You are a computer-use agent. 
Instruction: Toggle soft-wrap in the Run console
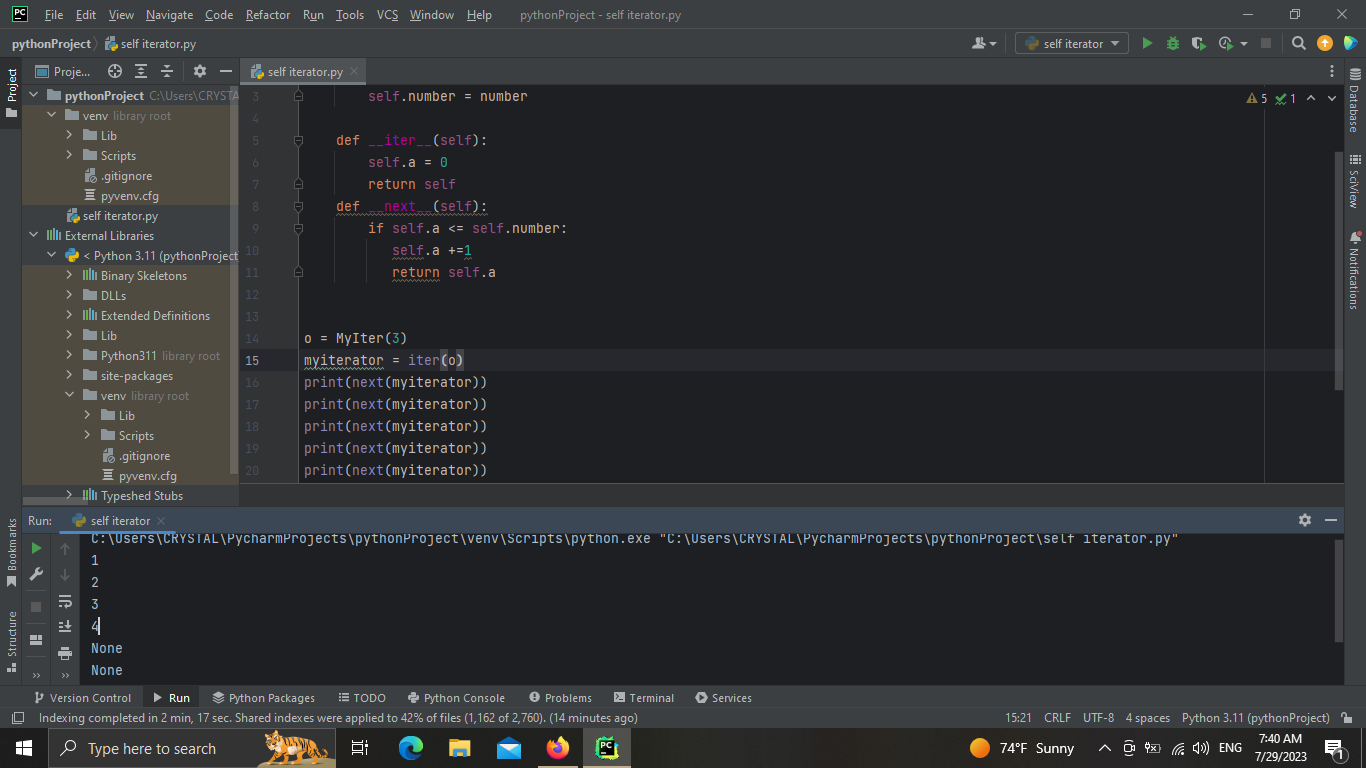click(65, 601)
